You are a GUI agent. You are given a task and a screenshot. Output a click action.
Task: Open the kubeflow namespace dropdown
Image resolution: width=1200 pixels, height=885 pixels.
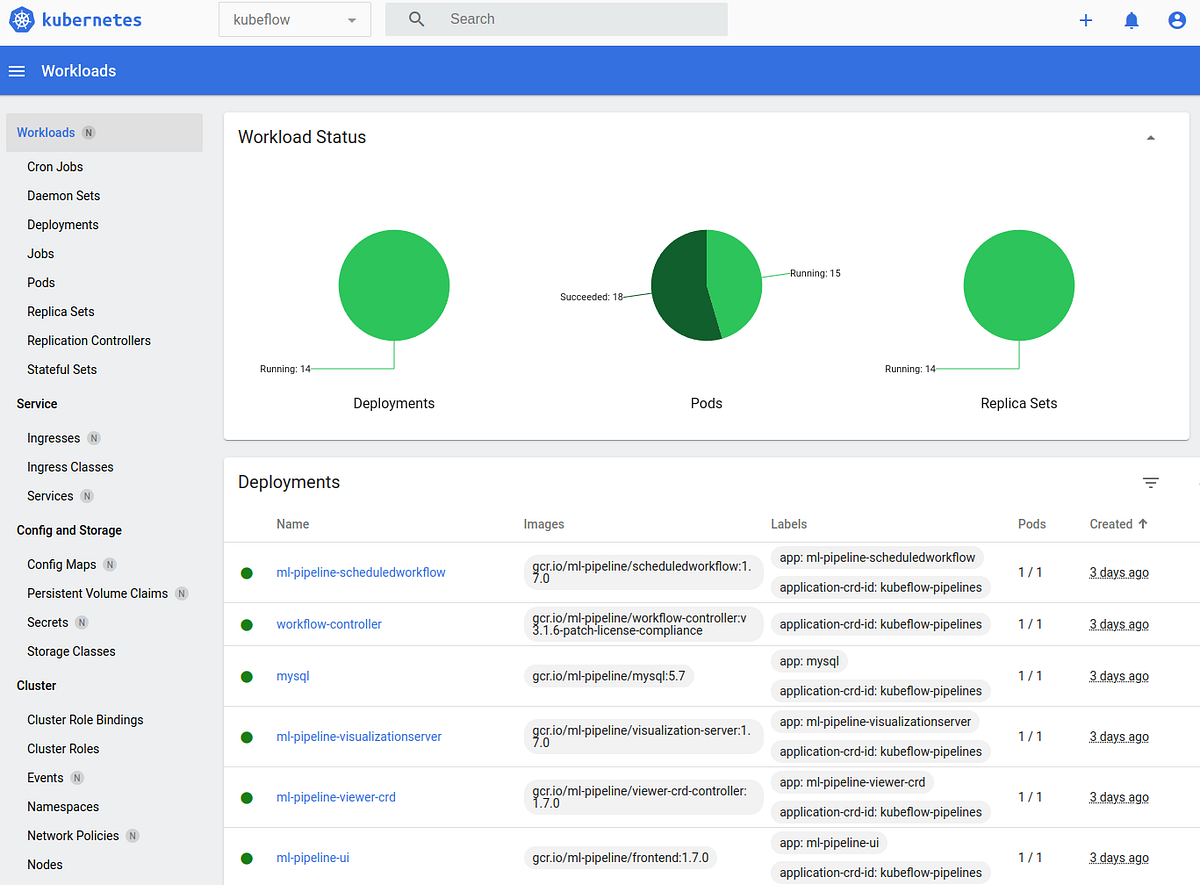pos(294,19)
